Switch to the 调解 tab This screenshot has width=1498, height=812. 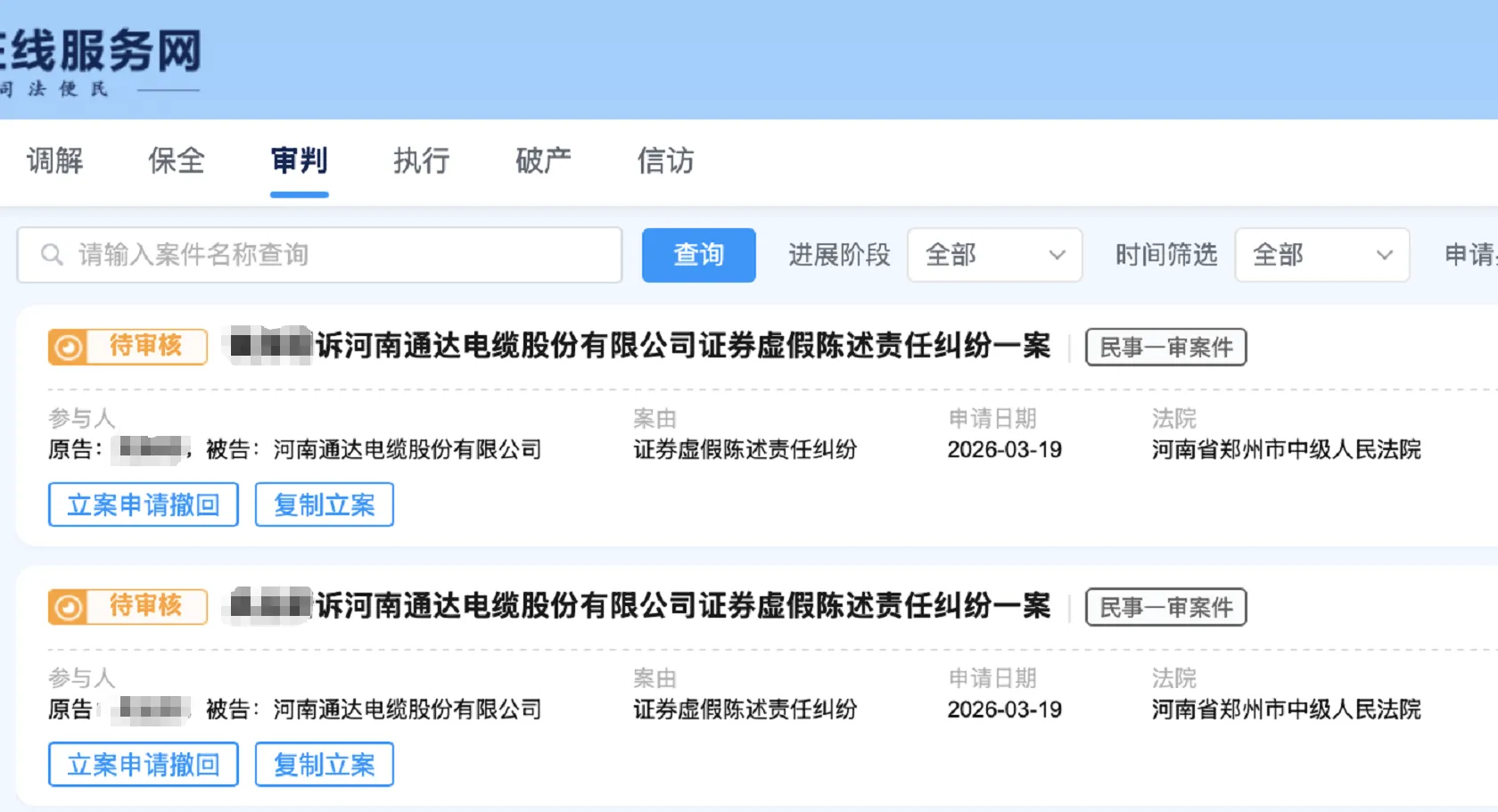point(55,161)
